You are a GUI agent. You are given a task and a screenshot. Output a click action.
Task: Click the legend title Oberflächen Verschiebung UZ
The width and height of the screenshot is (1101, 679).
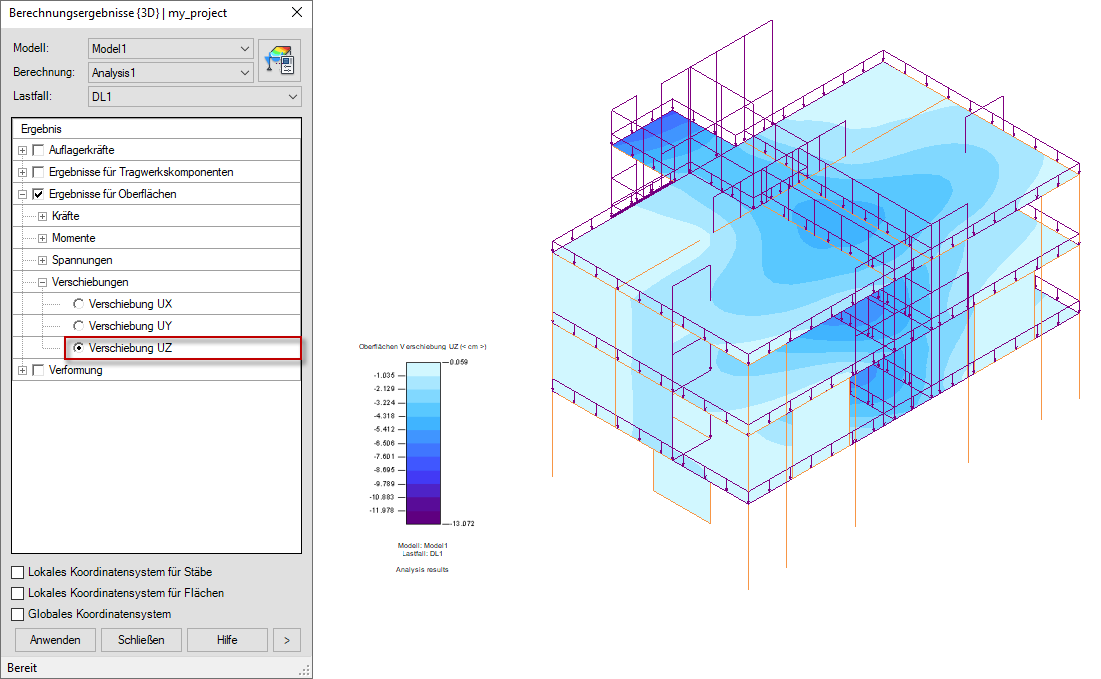coord(423,347)
